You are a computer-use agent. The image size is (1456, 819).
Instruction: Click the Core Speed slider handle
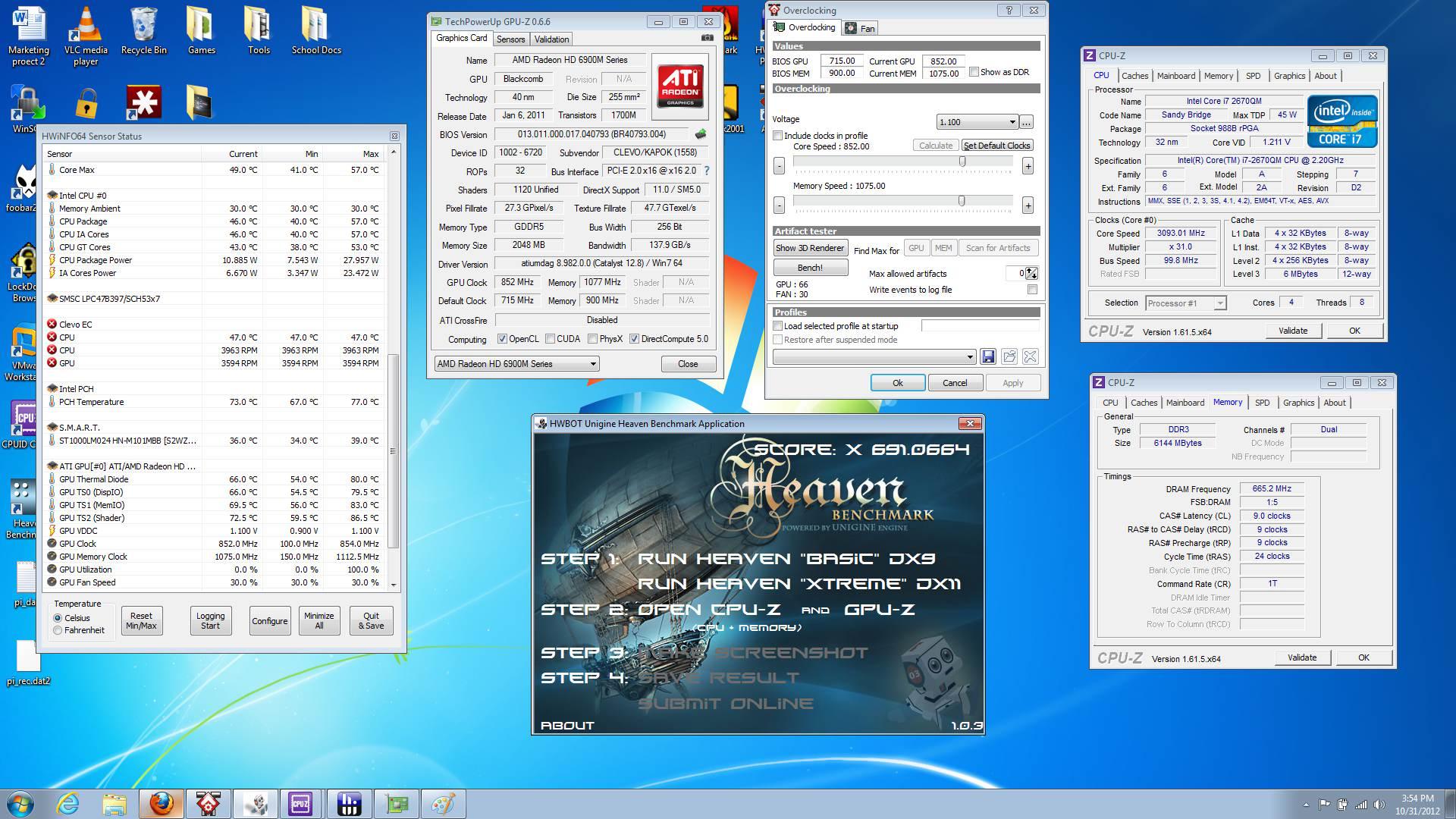click(962, 162)
